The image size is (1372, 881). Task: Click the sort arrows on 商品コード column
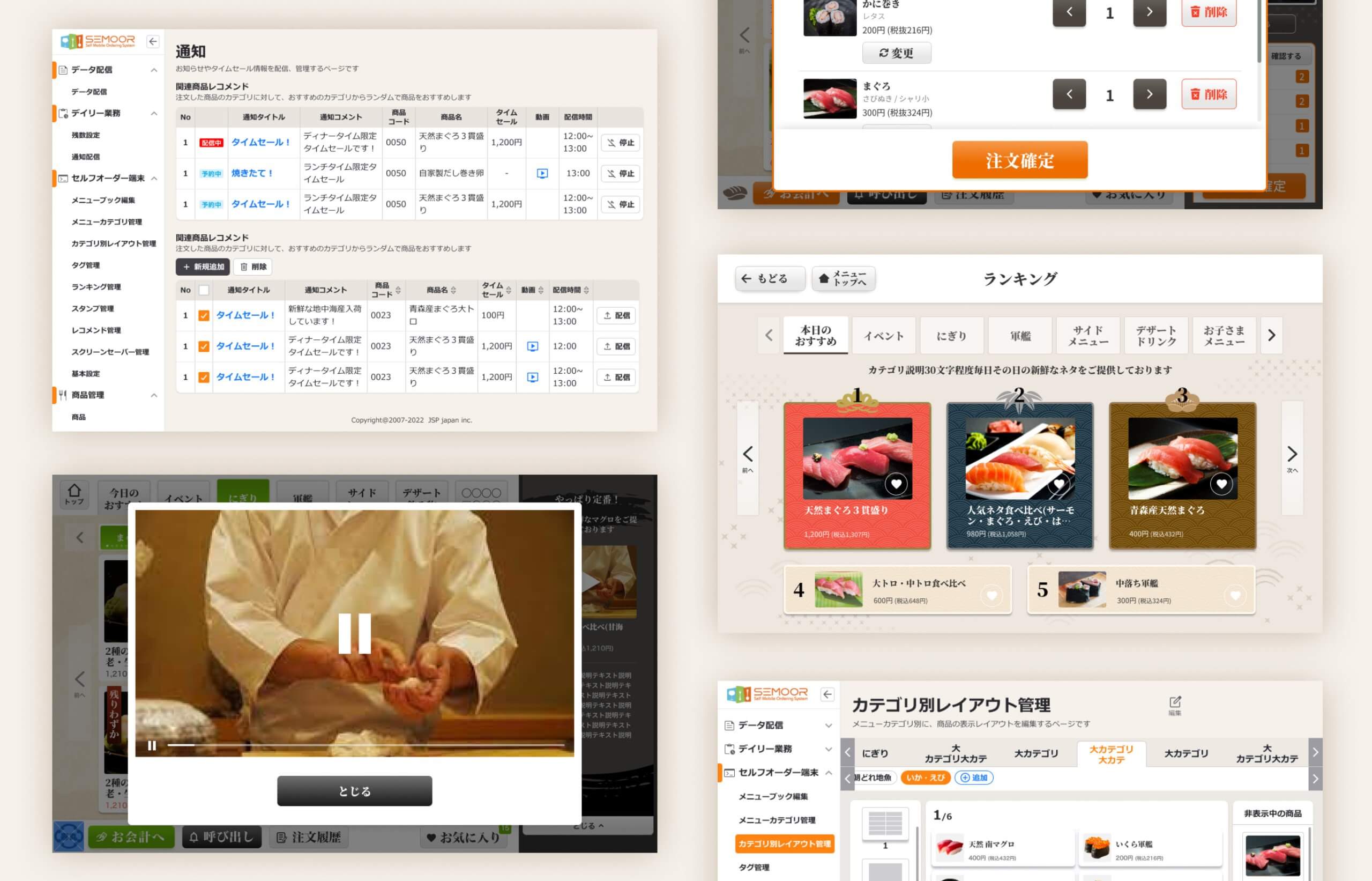pyautogui.click(x=398, y=291)
